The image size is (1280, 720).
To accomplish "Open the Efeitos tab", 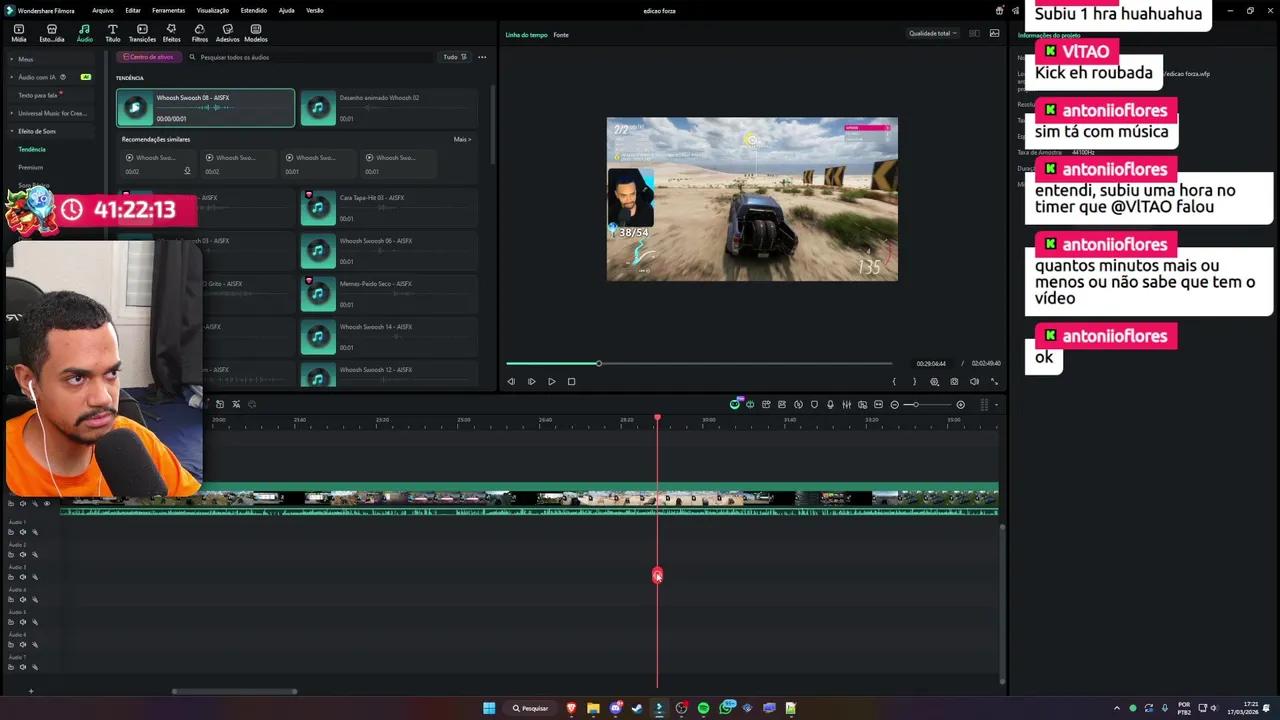I will [x=171, y=33].
